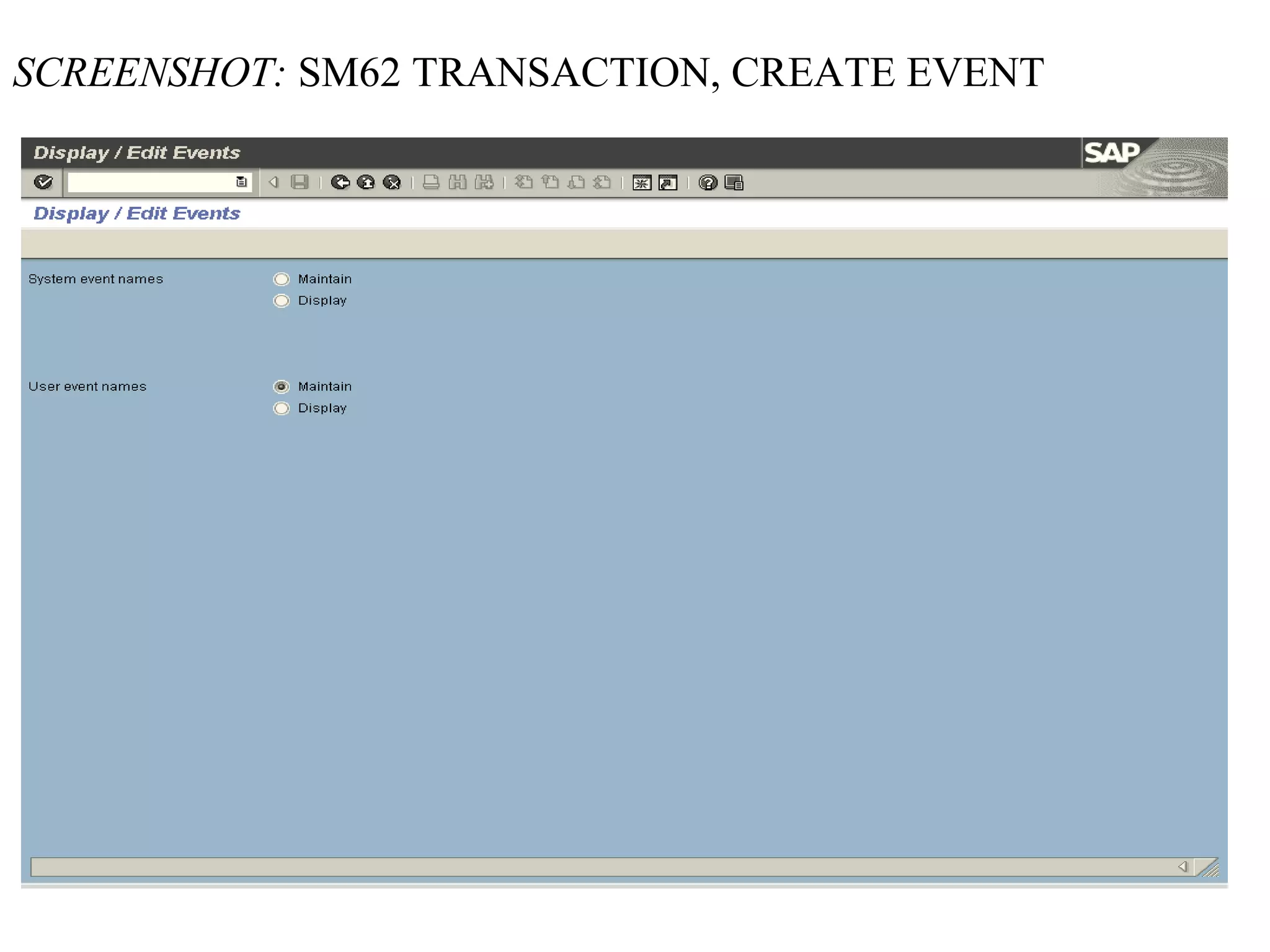Click the Enter checkmark icon
1270x952 pixels.
pyautogui.click(x=43, y=182)
